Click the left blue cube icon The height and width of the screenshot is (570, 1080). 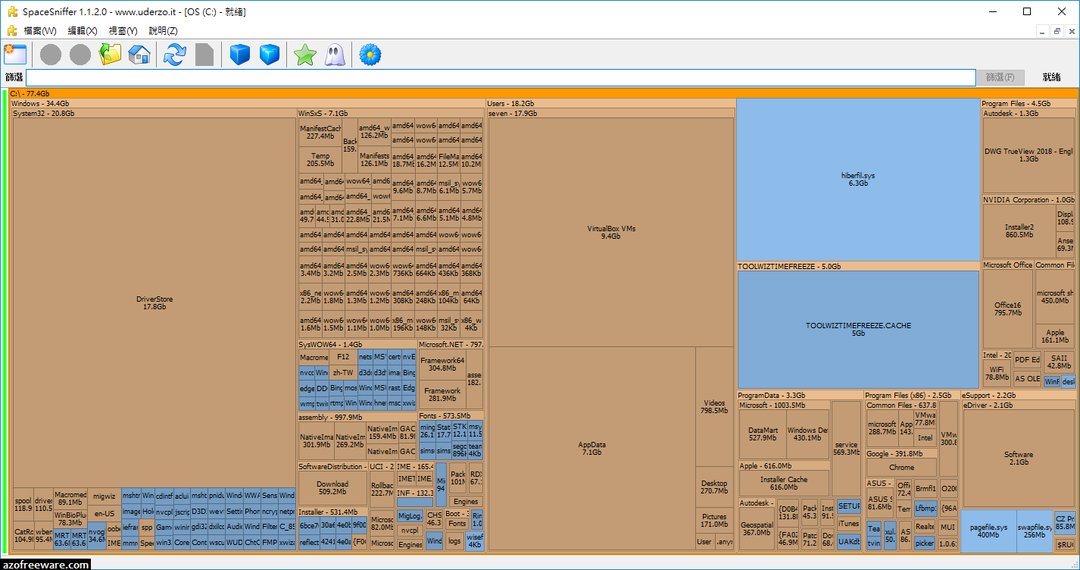[x=239, y=54]
